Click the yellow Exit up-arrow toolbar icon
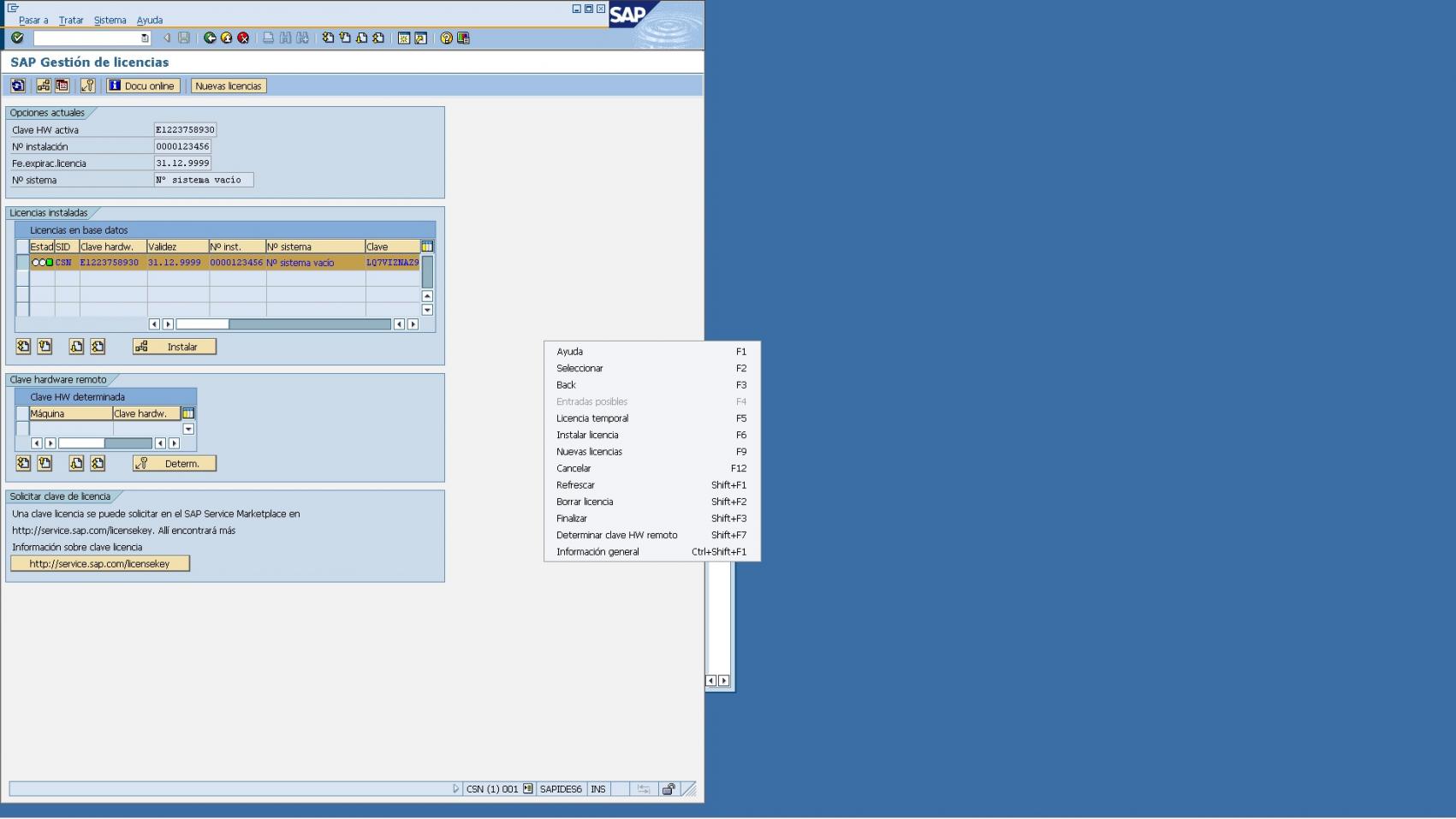Image resolution: width=1456 pixels, height=819 pixels. (227, 38)
